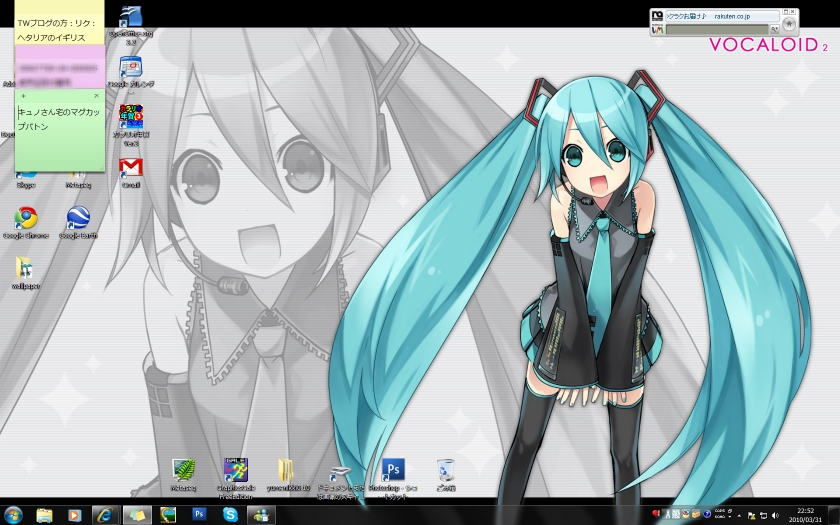Open the blue help icon in language bar
Screen dimensions: 840x525
click(707, 514)
